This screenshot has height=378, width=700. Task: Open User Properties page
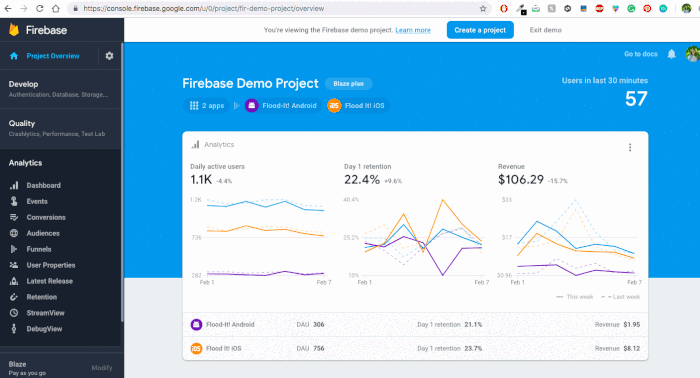click(51, 265)
